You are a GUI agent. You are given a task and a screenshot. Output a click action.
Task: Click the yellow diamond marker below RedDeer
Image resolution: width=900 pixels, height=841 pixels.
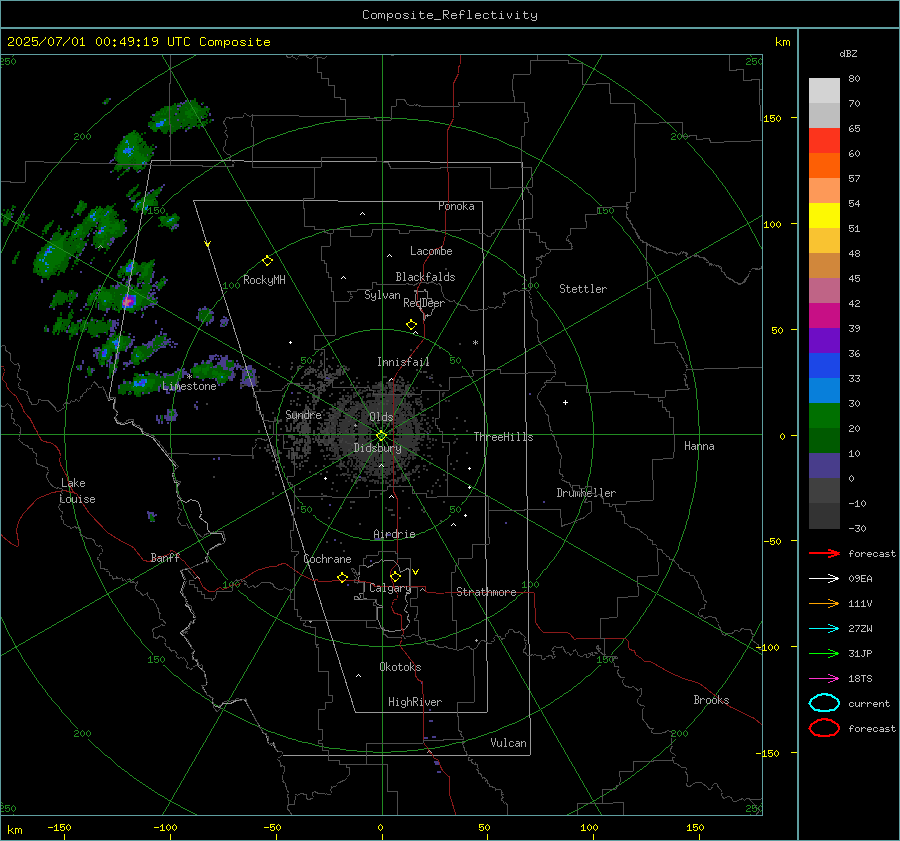pyautogui.click(x=411, y=325)
